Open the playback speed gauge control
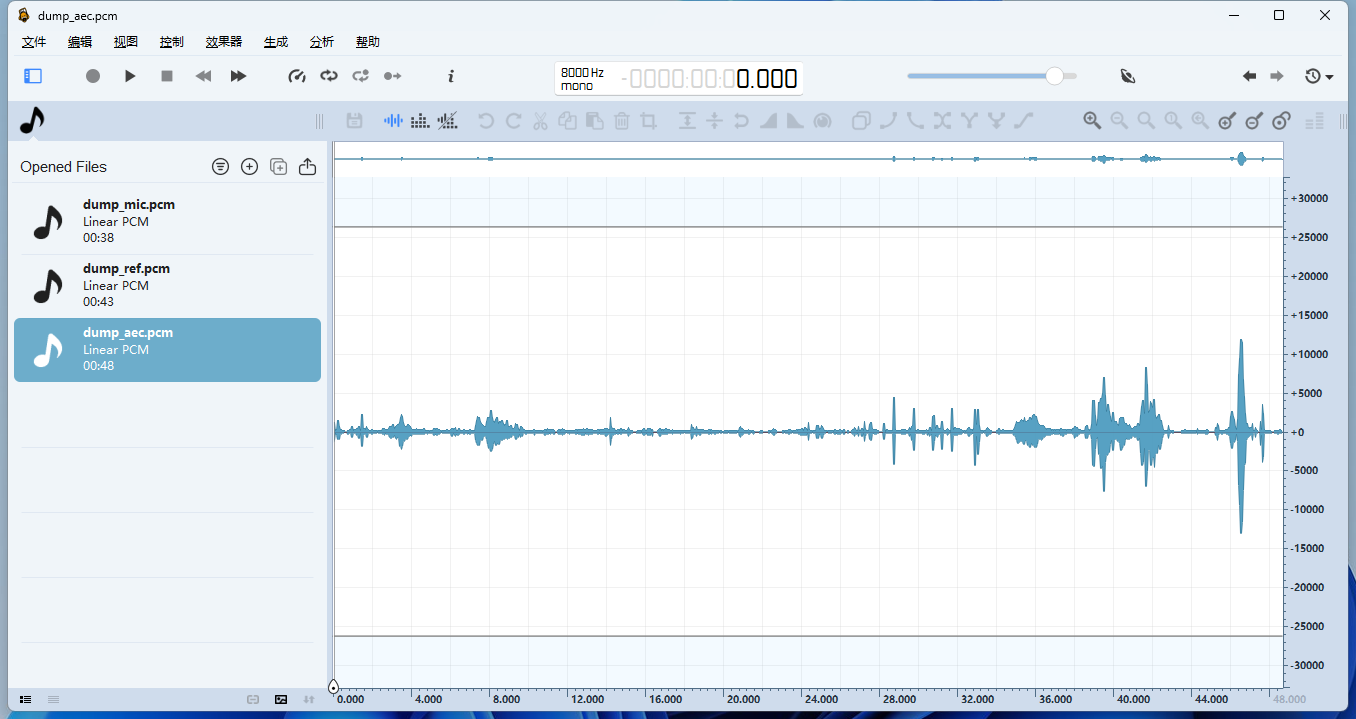Screen dimensions: 1356x719 (x=297, y=76)
